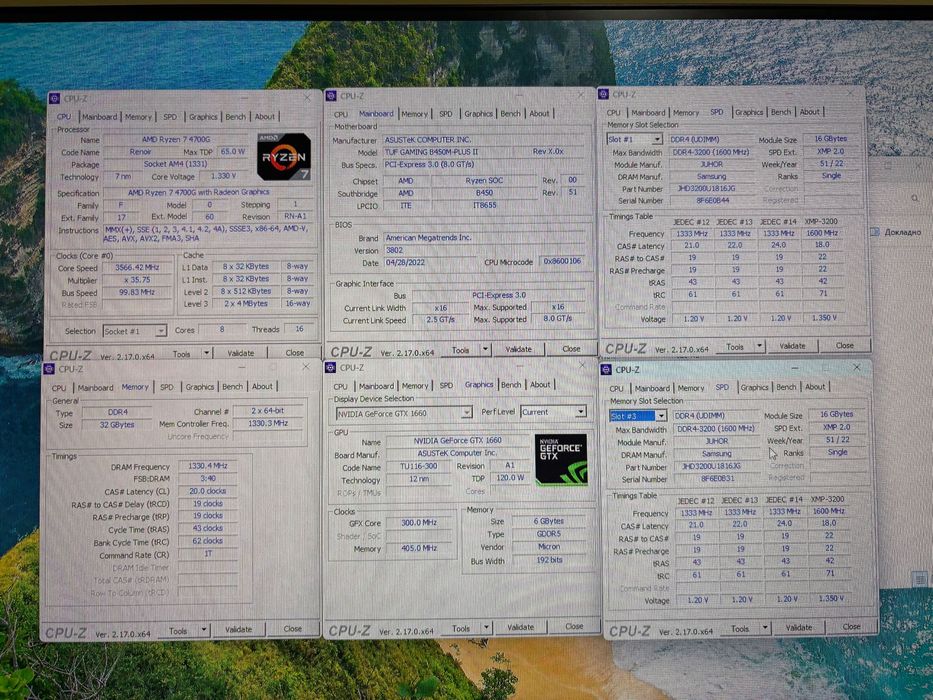This screenshot has height=700, width=933.
Task: Open the Memory tab in the Mainboard window
Action: (x=415, y=114)
